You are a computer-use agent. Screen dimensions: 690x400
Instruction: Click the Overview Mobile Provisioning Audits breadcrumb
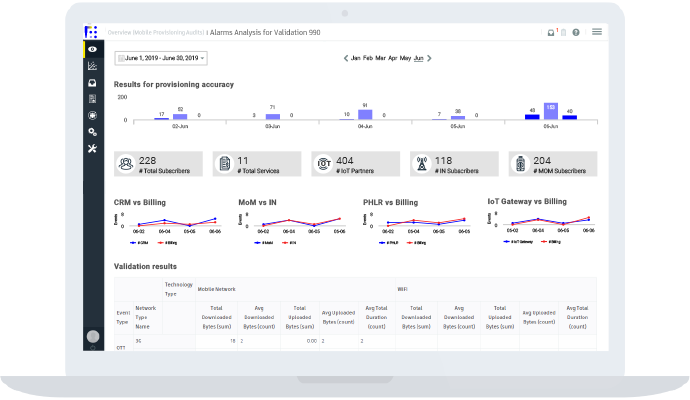(156, 33)
